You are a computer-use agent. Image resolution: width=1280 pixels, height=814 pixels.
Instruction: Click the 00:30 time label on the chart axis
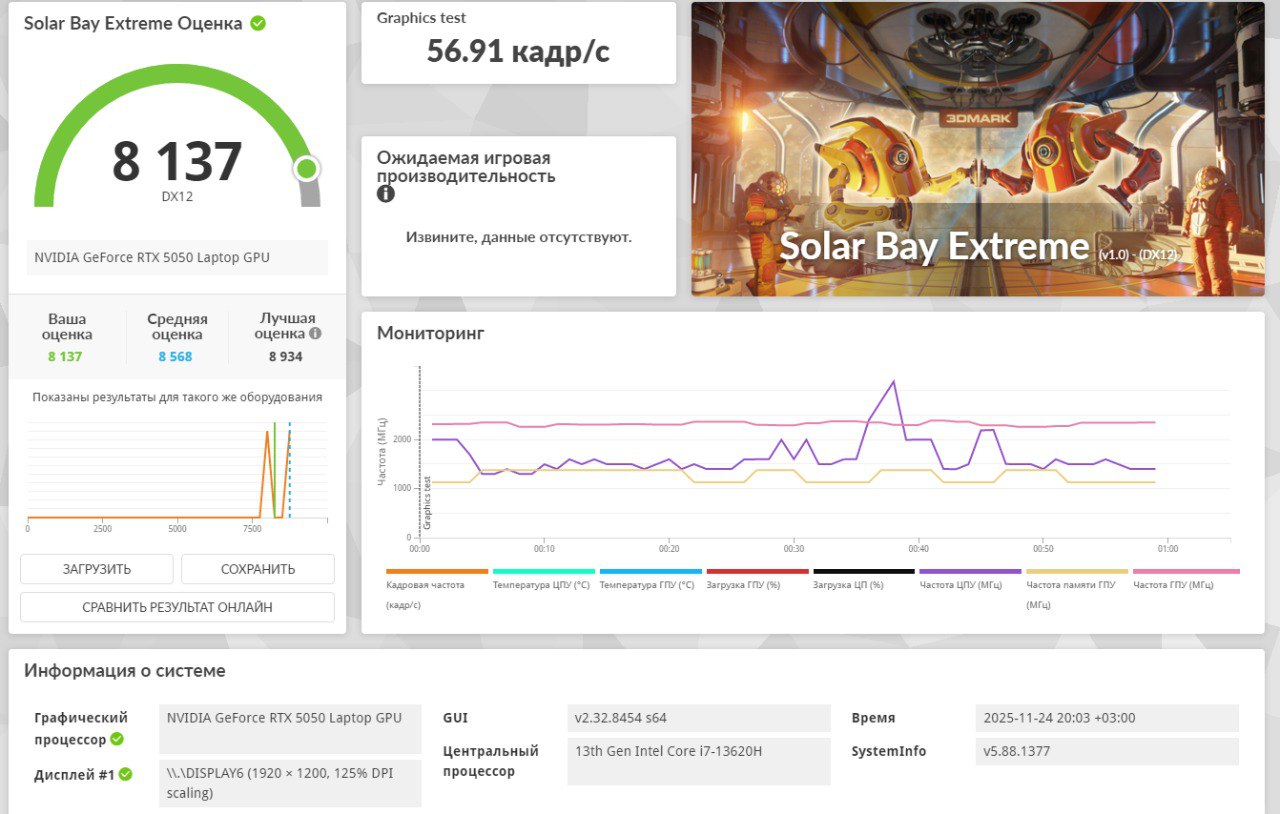coord(794,548)
